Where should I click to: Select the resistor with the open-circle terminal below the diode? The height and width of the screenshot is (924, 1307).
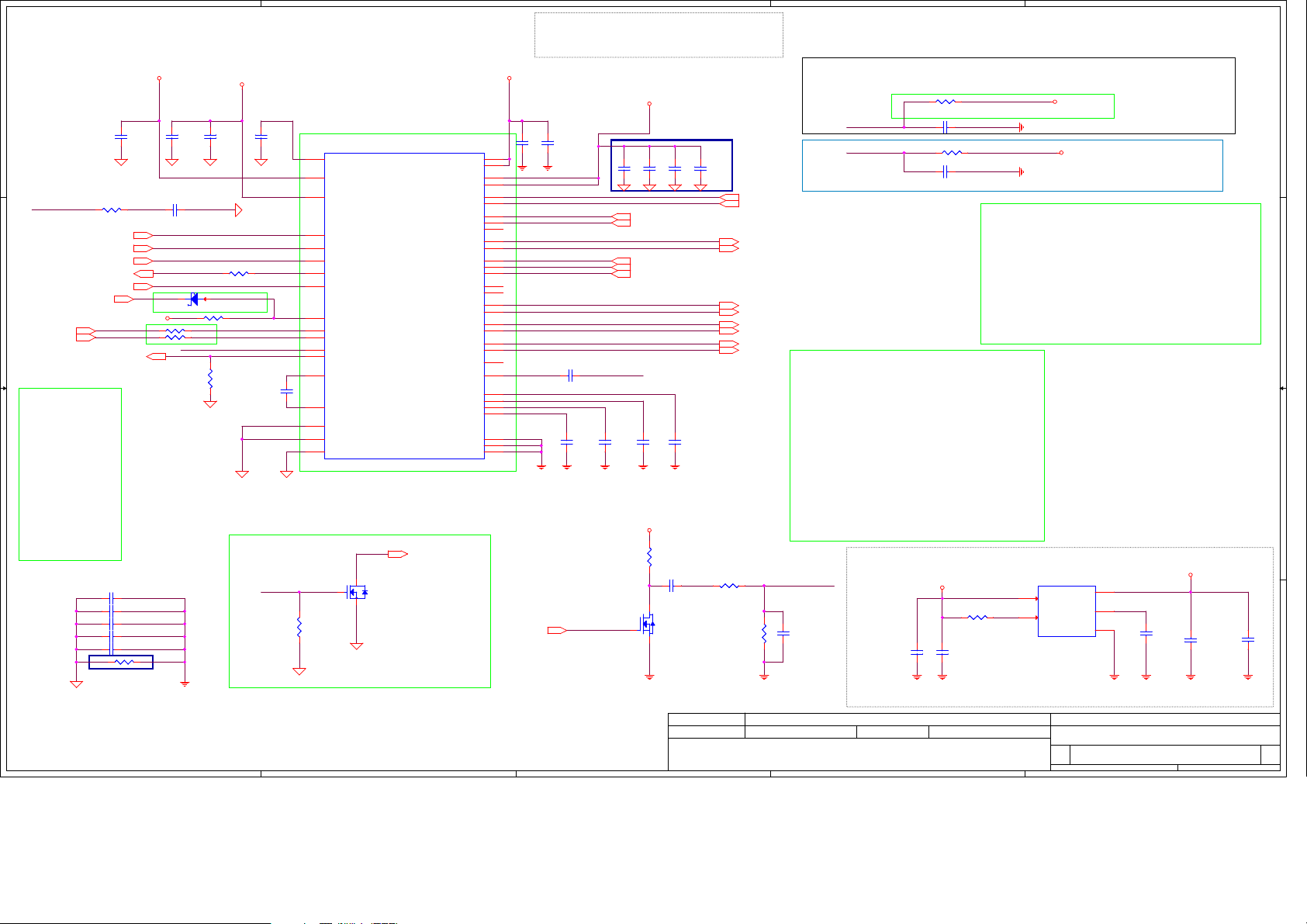coord(213,318)
